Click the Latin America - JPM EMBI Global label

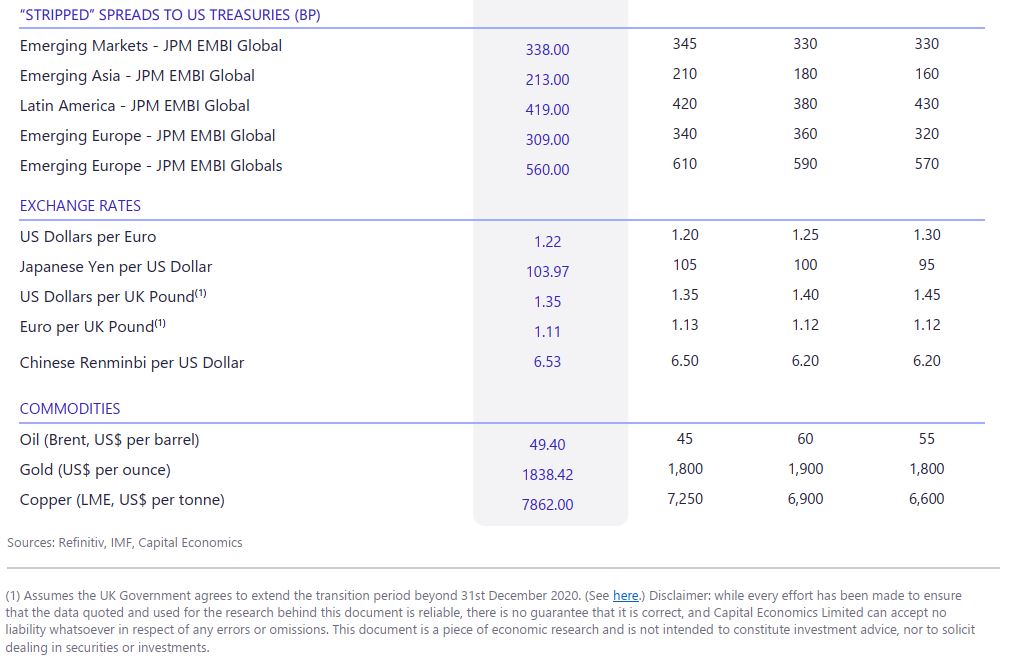[135, 106]
